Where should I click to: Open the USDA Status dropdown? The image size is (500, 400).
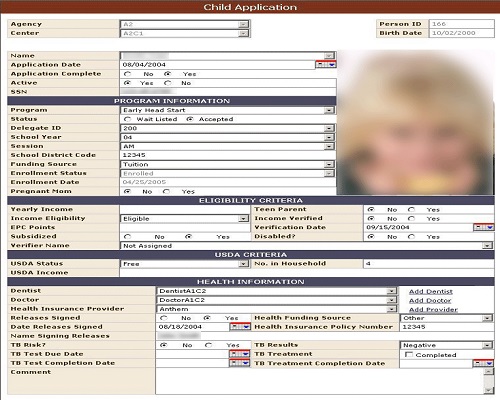[x=243, y=264]
